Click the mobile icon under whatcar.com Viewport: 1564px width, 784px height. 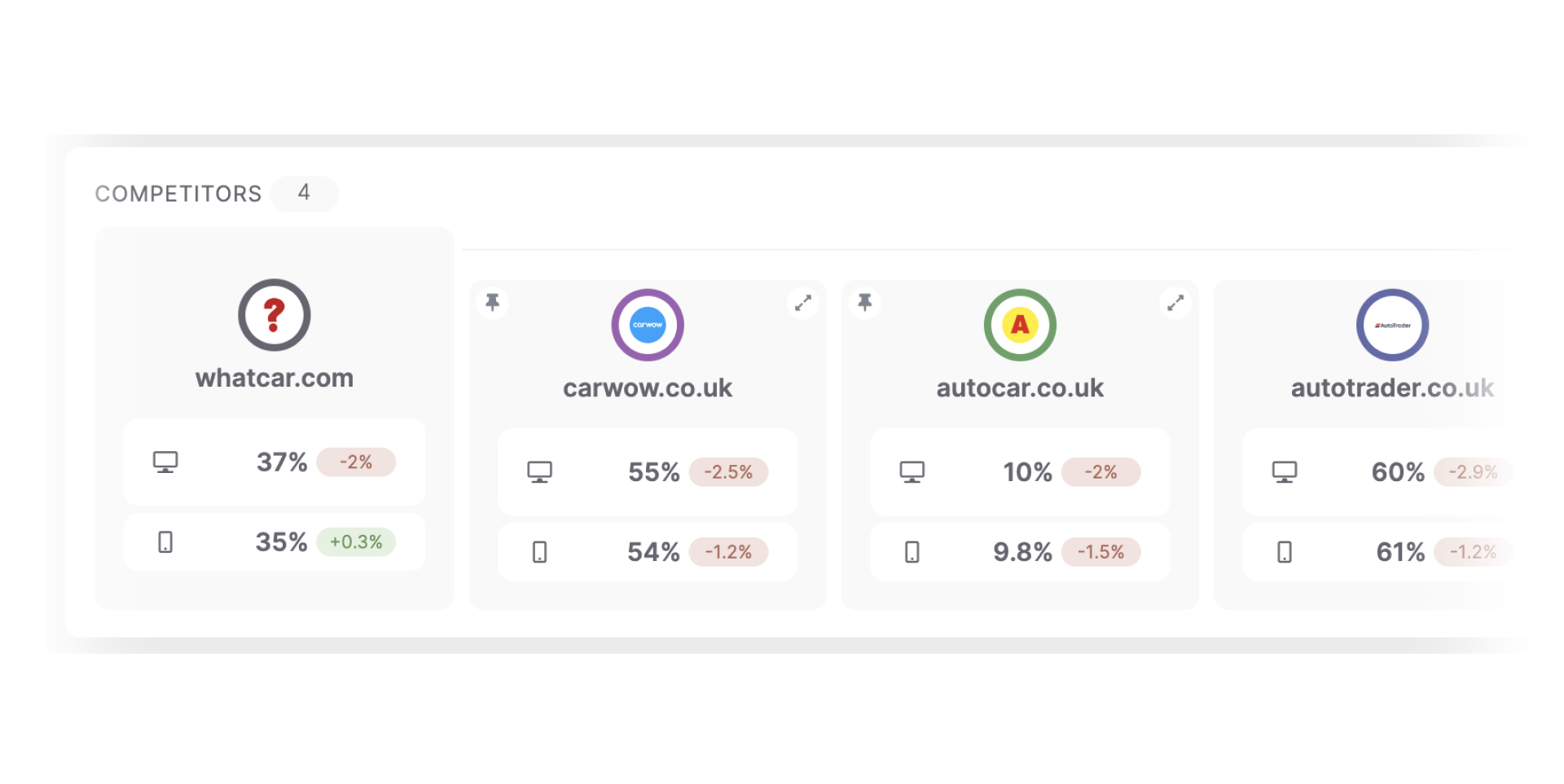(x=165, y=542)
